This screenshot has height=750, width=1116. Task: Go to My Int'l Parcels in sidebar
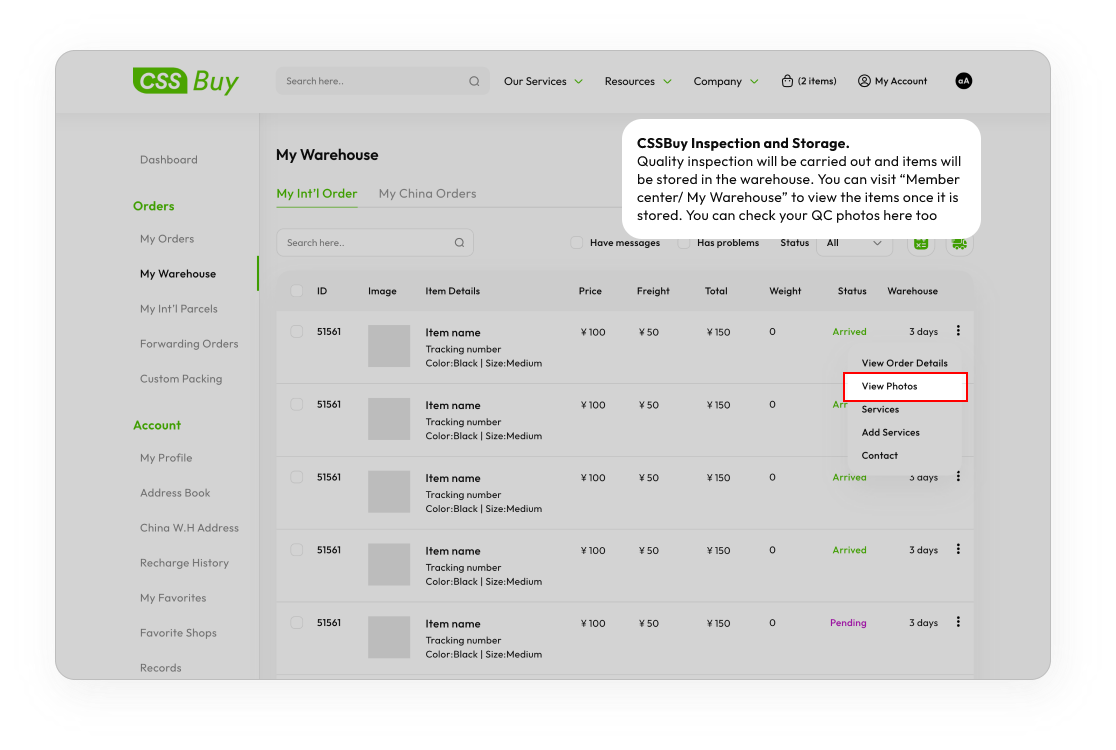pos(178,309)
